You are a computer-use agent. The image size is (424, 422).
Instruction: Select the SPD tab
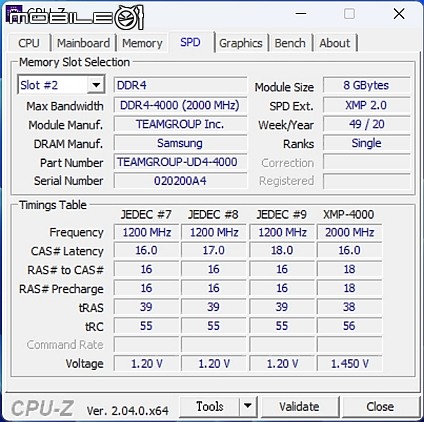pos(190,42)
